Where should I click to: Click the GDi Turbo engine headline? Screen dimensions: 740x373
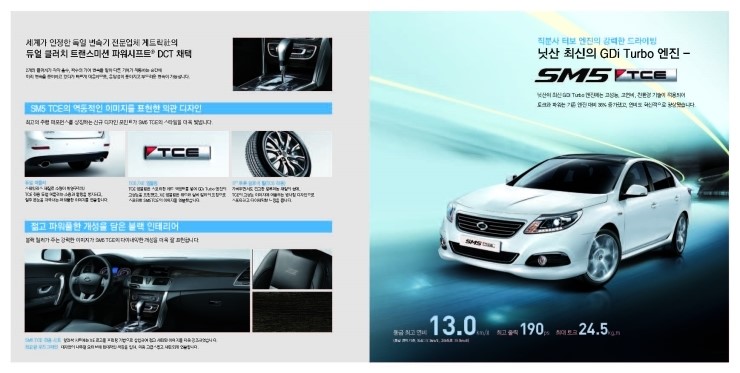[614, 54]
